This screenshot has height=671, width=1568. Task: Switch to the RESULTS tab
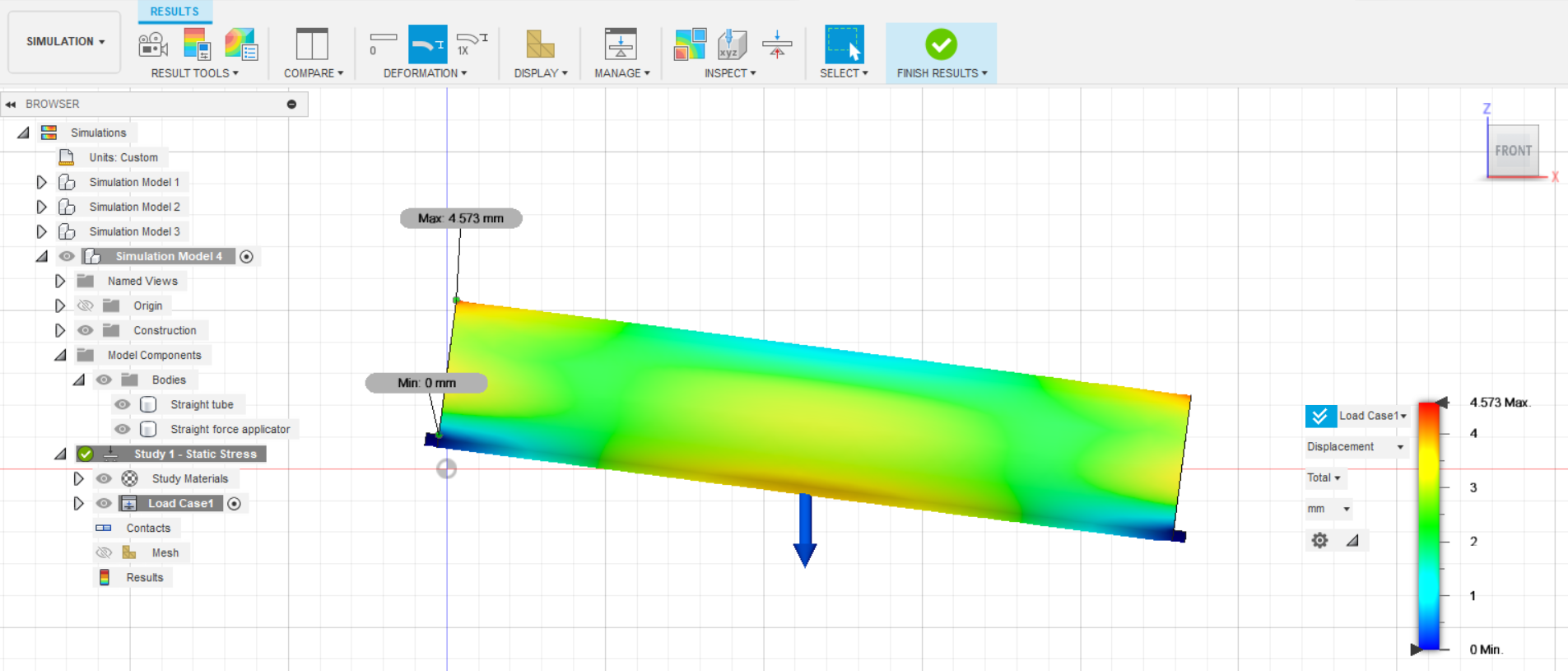pyautogui.click(x=174, y=12)
